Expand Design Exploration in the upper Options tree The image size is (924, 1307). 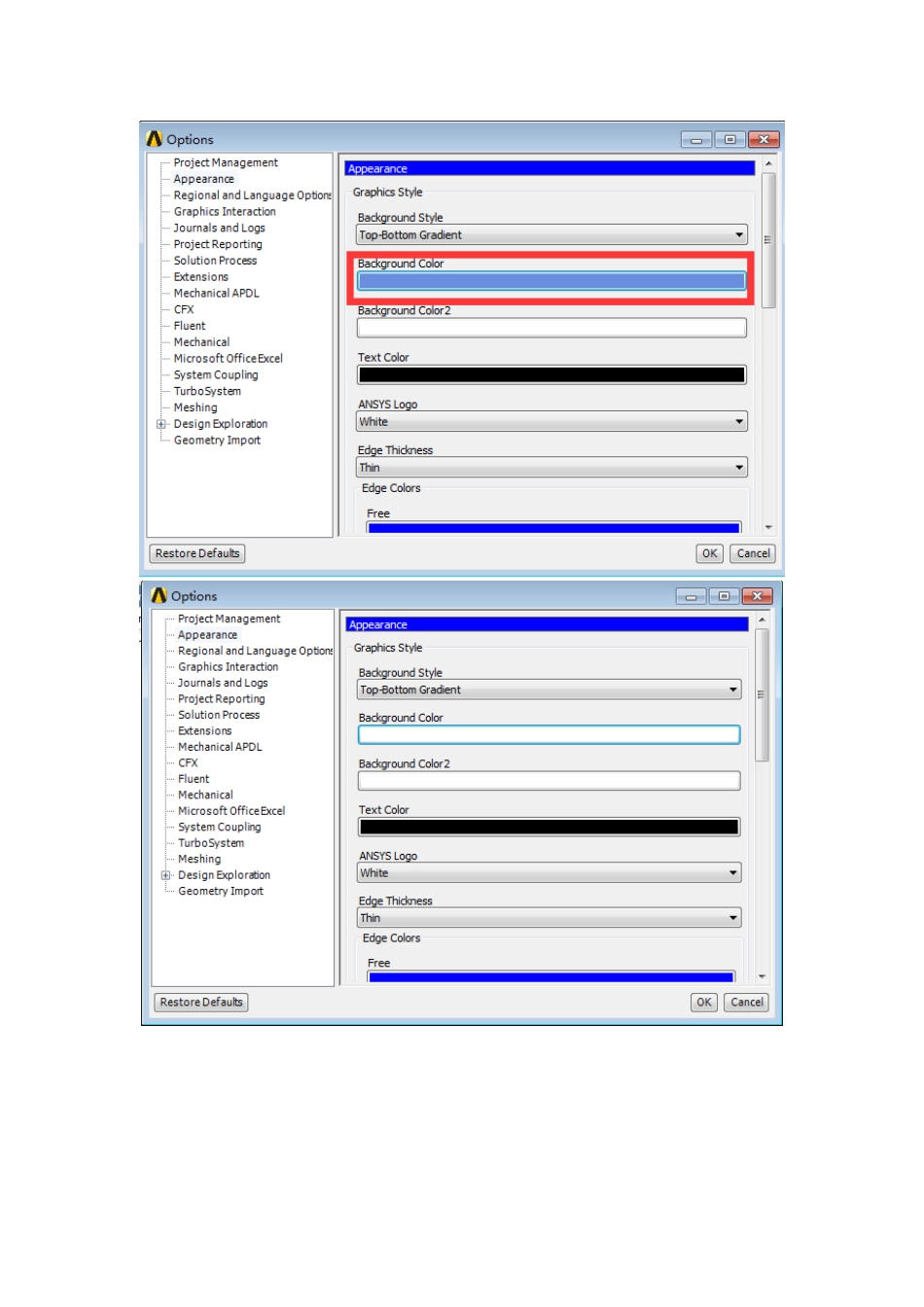161,424
